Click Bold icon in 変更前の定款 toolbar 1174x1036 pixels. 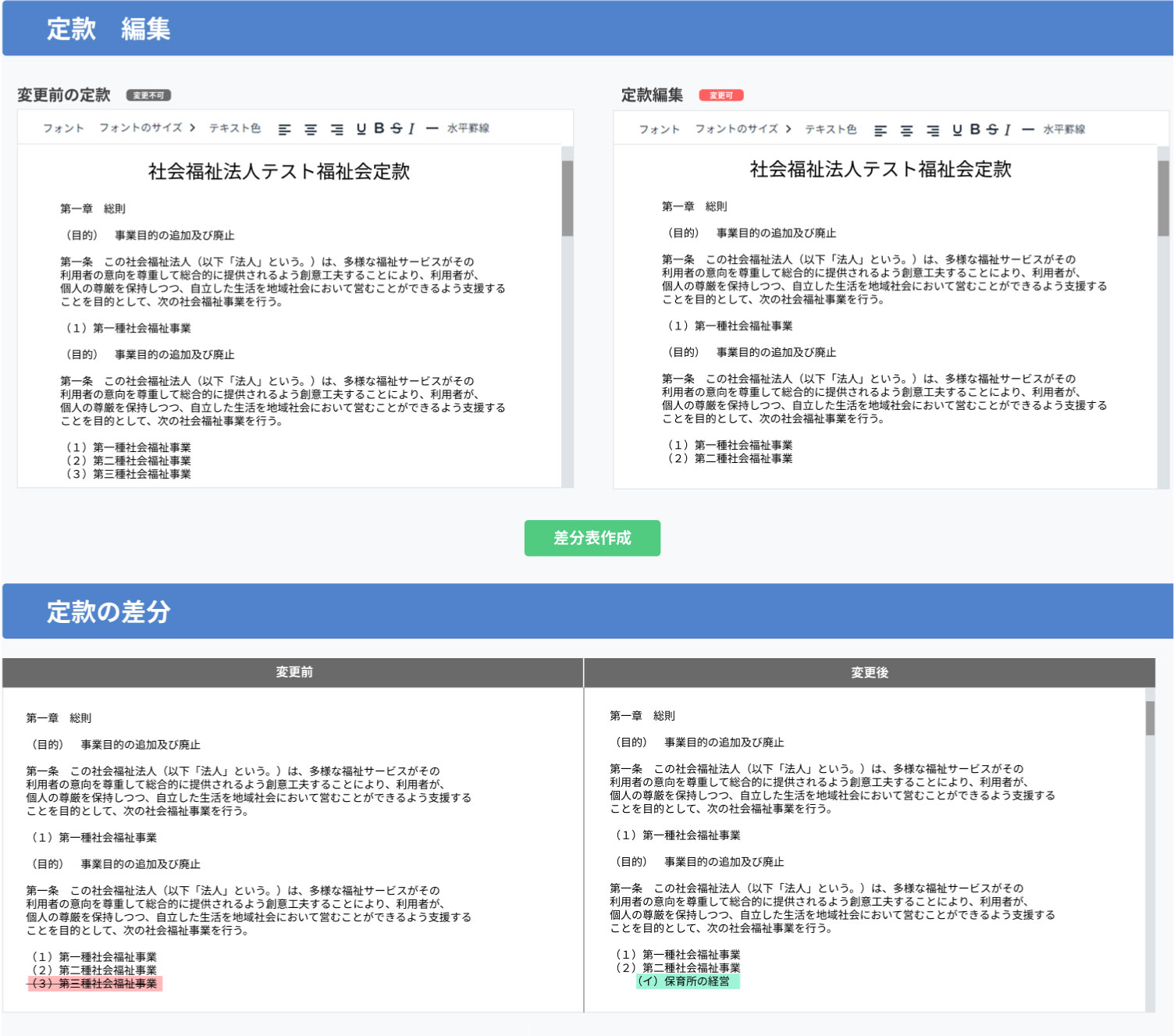click(x=379, y=128)
